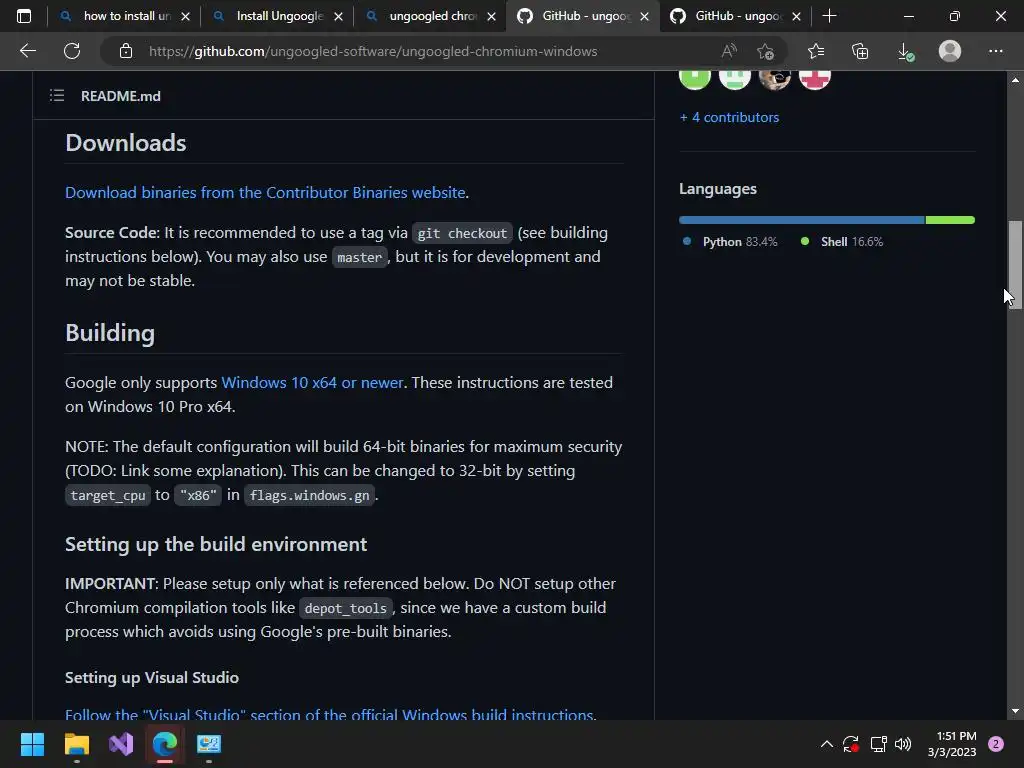Click the 'git checkout' code snippet
1024x768 pixels.
[x=462, y=233]
